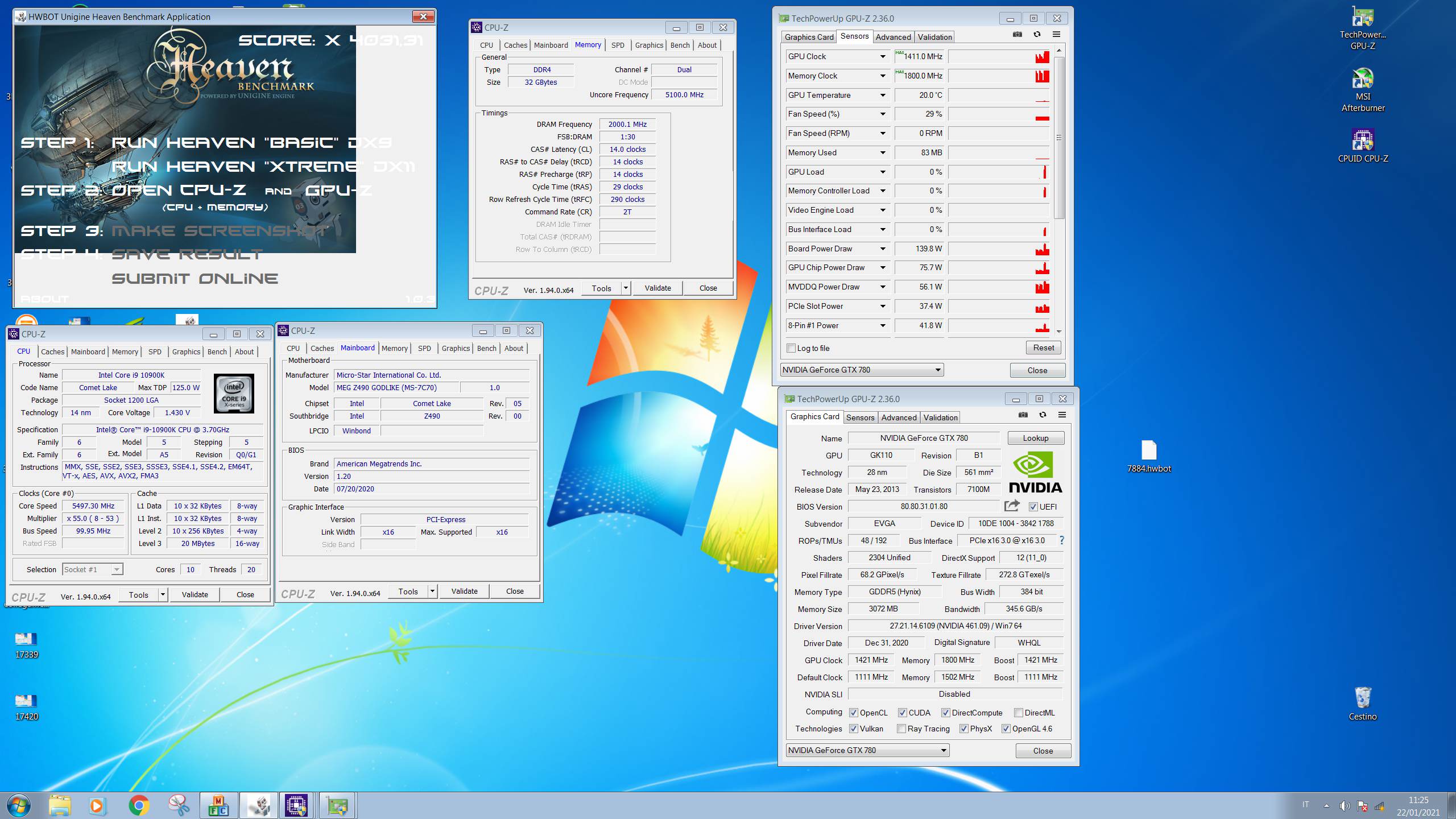
Task: Expand the Tools arrow in CPU-Z Memory window
Action: pyautogui.click(x=626, y=288)
